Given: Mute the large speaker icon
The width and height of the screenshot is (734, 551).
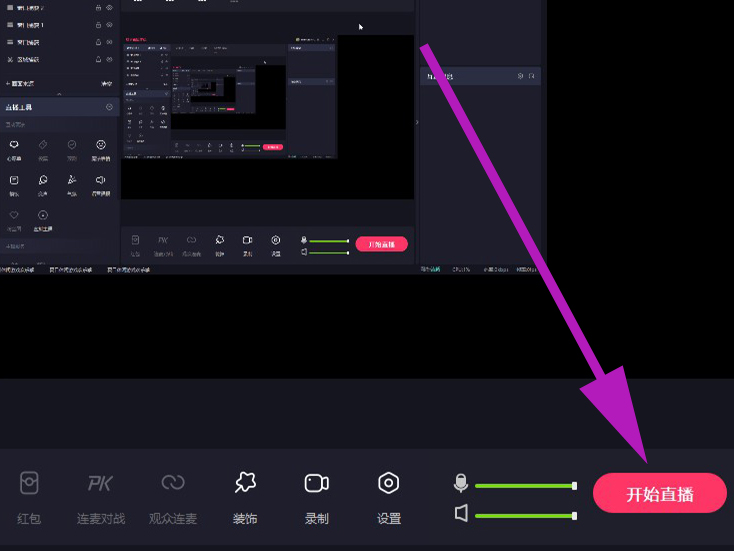Looking at the screenshot, I should click(460, 514).
